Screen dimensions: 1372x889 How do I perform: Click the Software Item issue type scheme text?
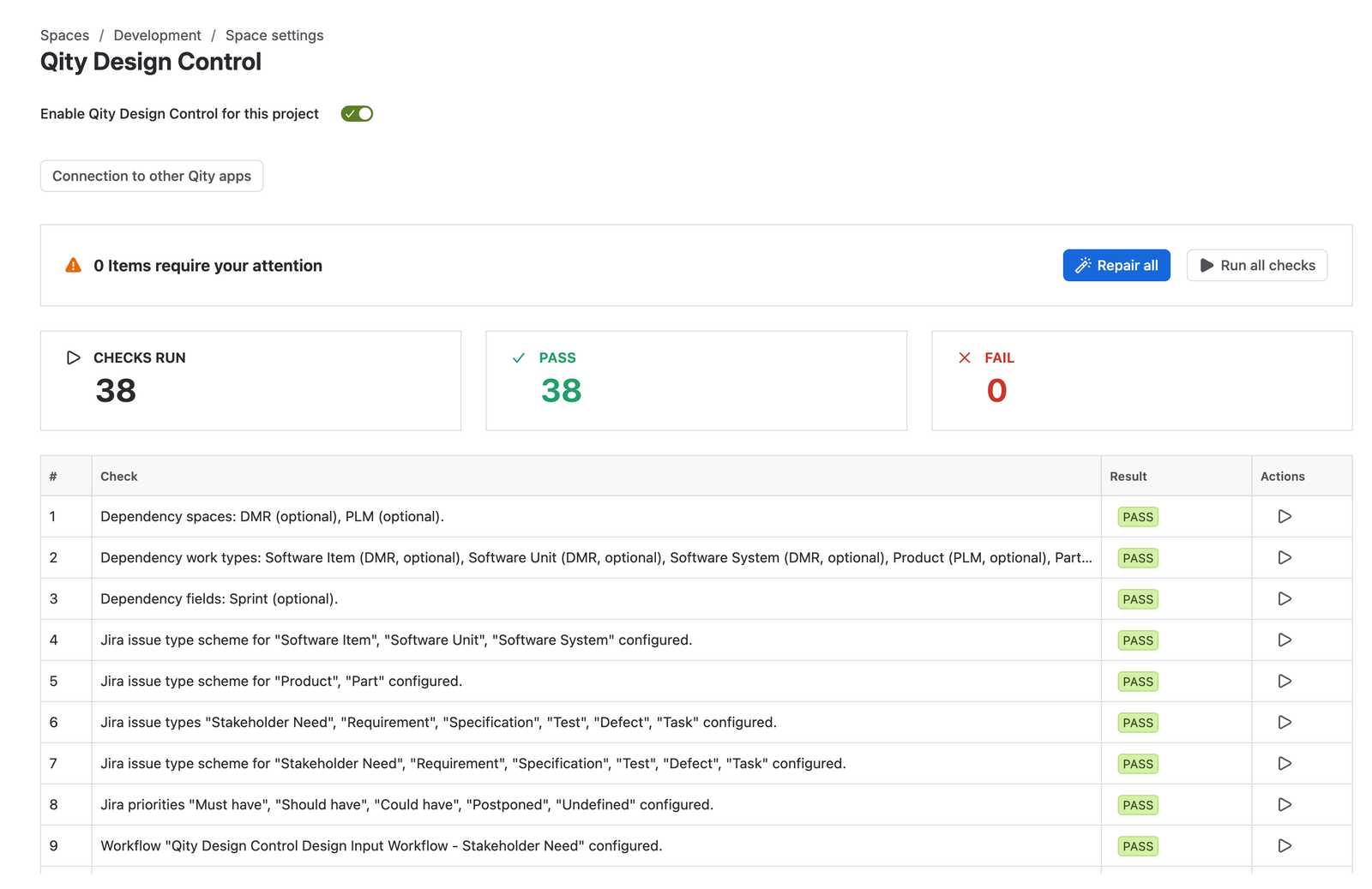396,640
